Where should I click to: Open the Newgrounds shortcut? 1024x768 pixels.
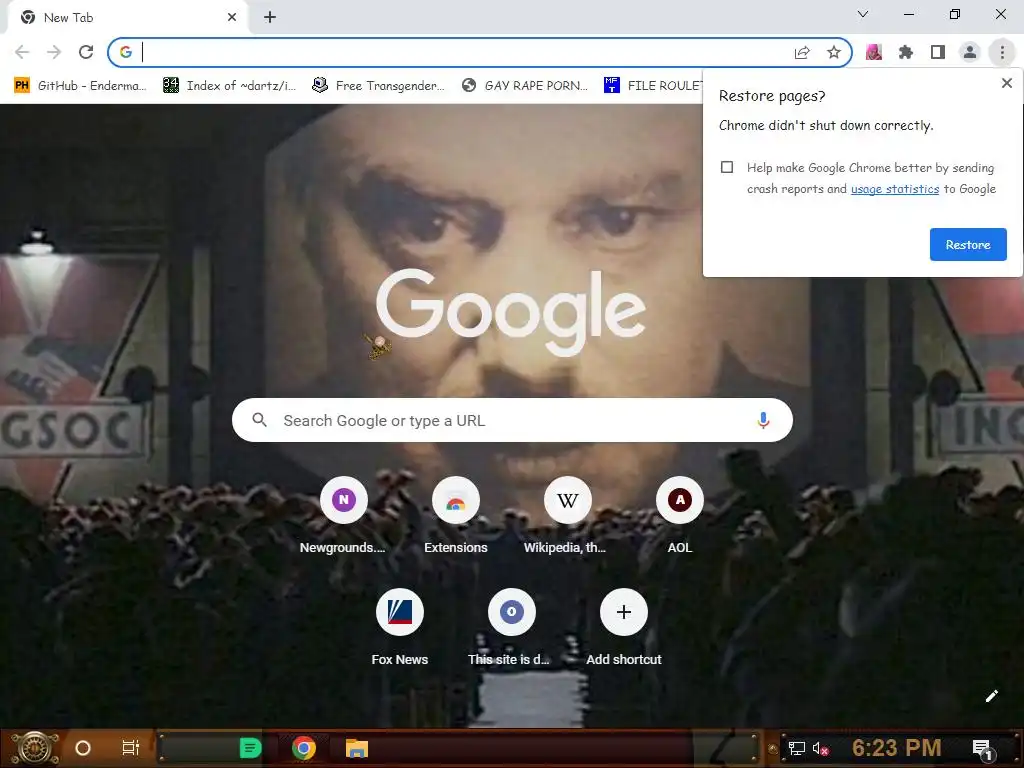click(344, 515)
